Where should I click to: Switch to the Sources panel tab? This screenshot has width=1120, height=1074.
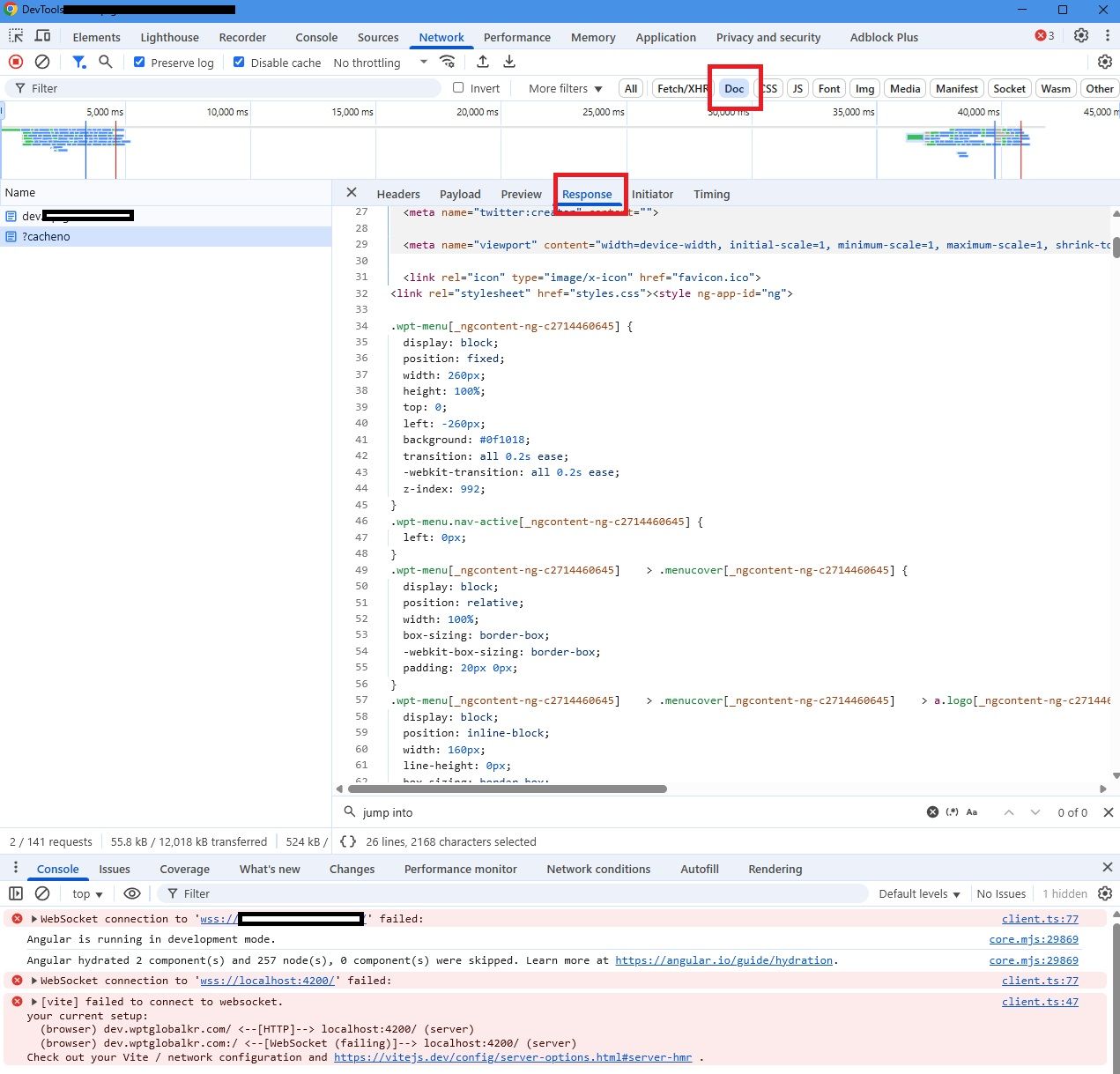[378, 37]
